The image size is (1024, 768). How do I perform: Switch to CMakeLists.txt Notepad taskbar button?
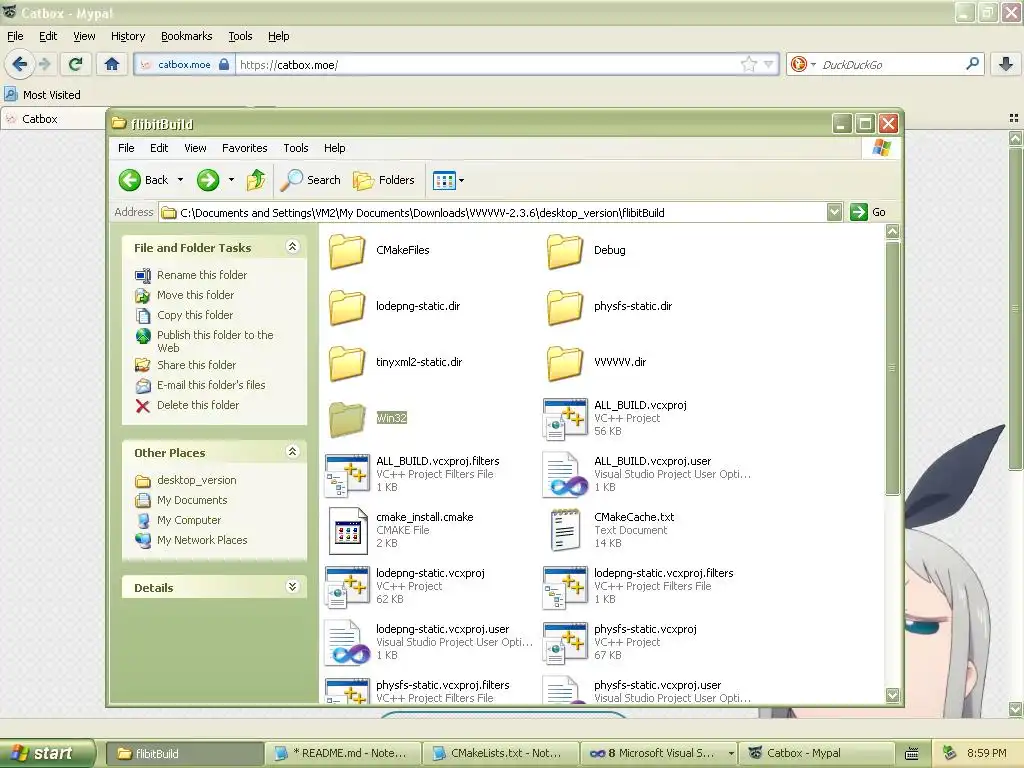coord(500,753)
